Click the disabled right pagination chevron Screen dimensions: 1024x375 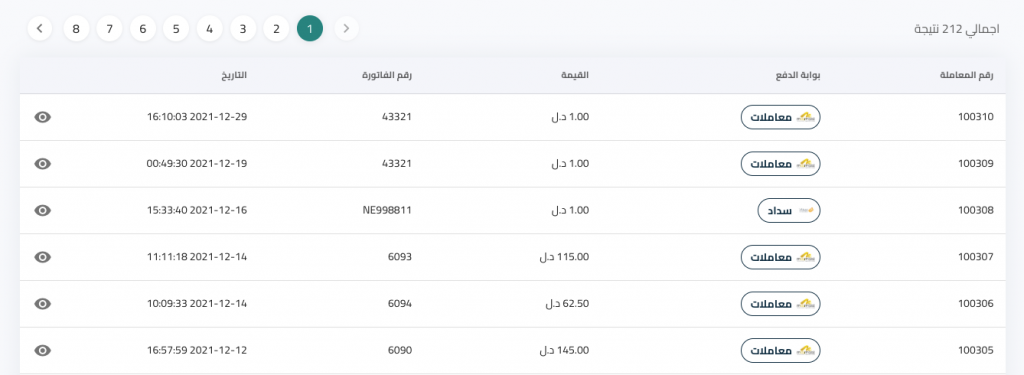pos(346,29)
